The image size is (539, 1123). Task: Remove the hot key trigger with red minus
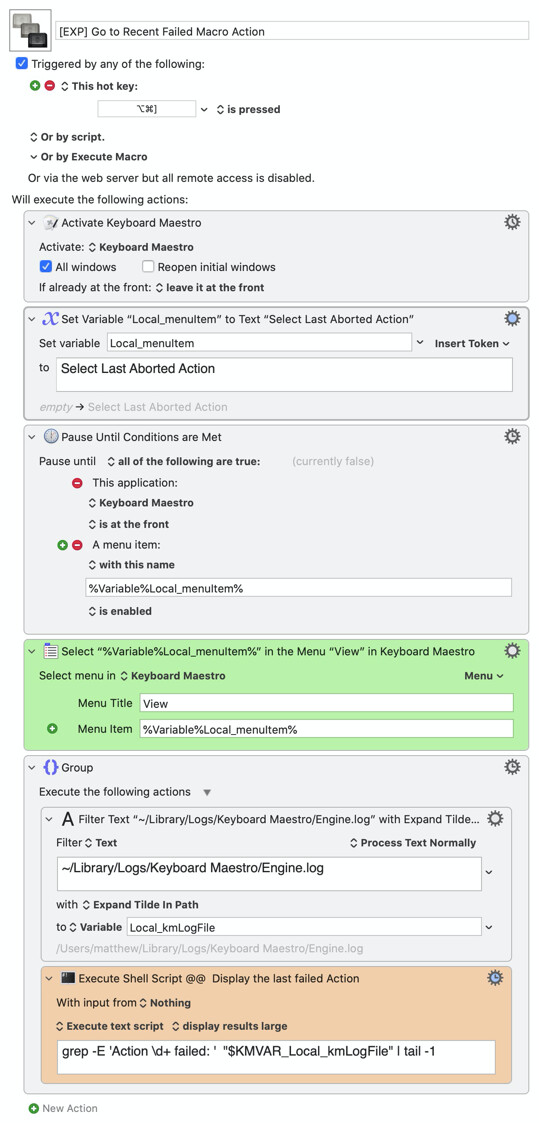(49, 85)
